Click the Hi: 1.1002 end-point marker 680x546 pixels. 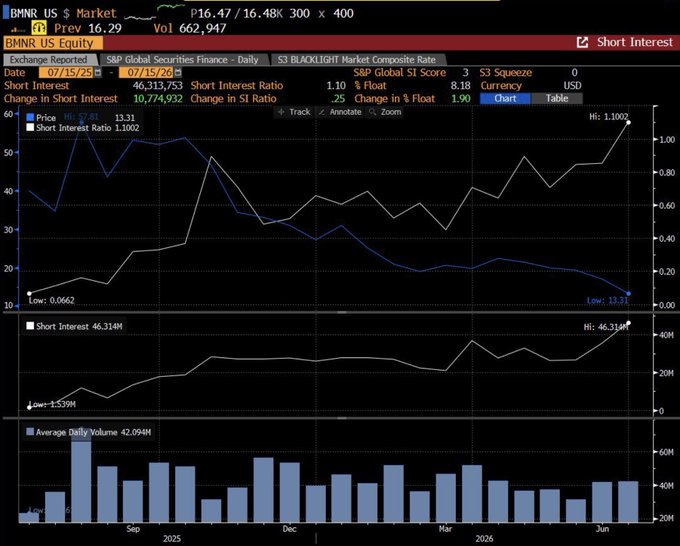coord(629,123)
